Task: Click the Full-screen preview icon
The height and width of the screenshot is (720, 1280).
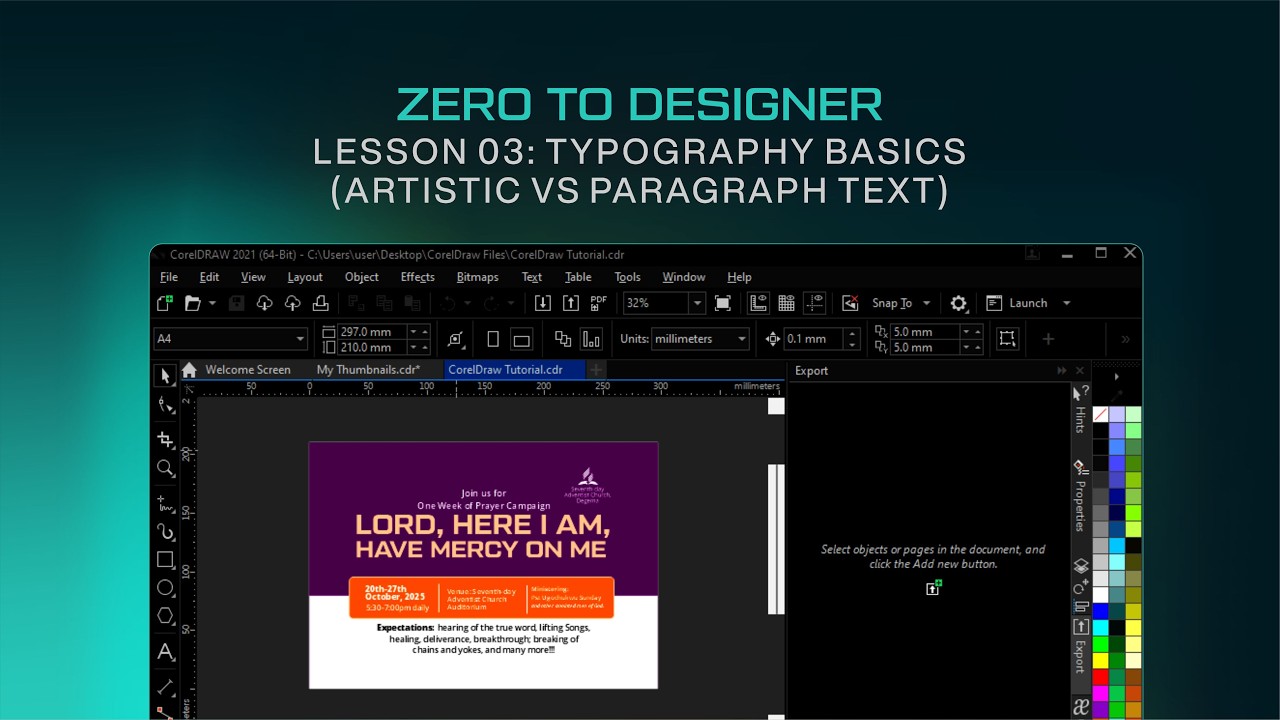Action: click(x=723, y=303)
